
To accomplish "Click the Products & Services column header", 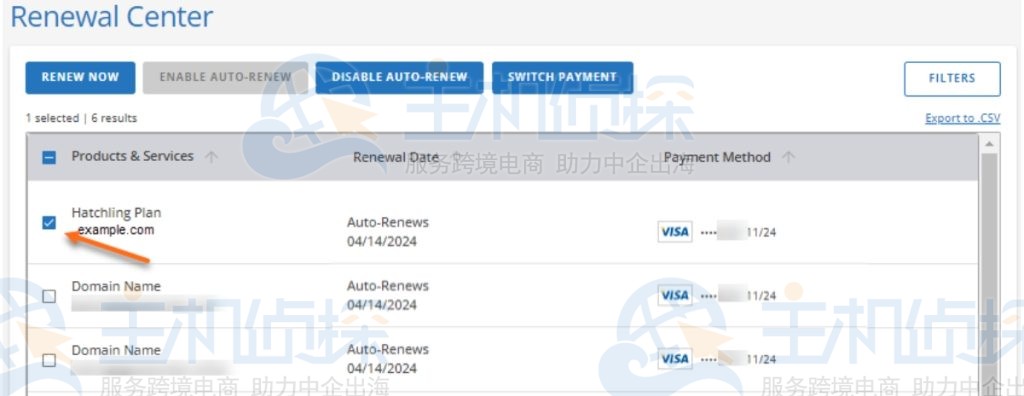I will [x=133, y=156].
